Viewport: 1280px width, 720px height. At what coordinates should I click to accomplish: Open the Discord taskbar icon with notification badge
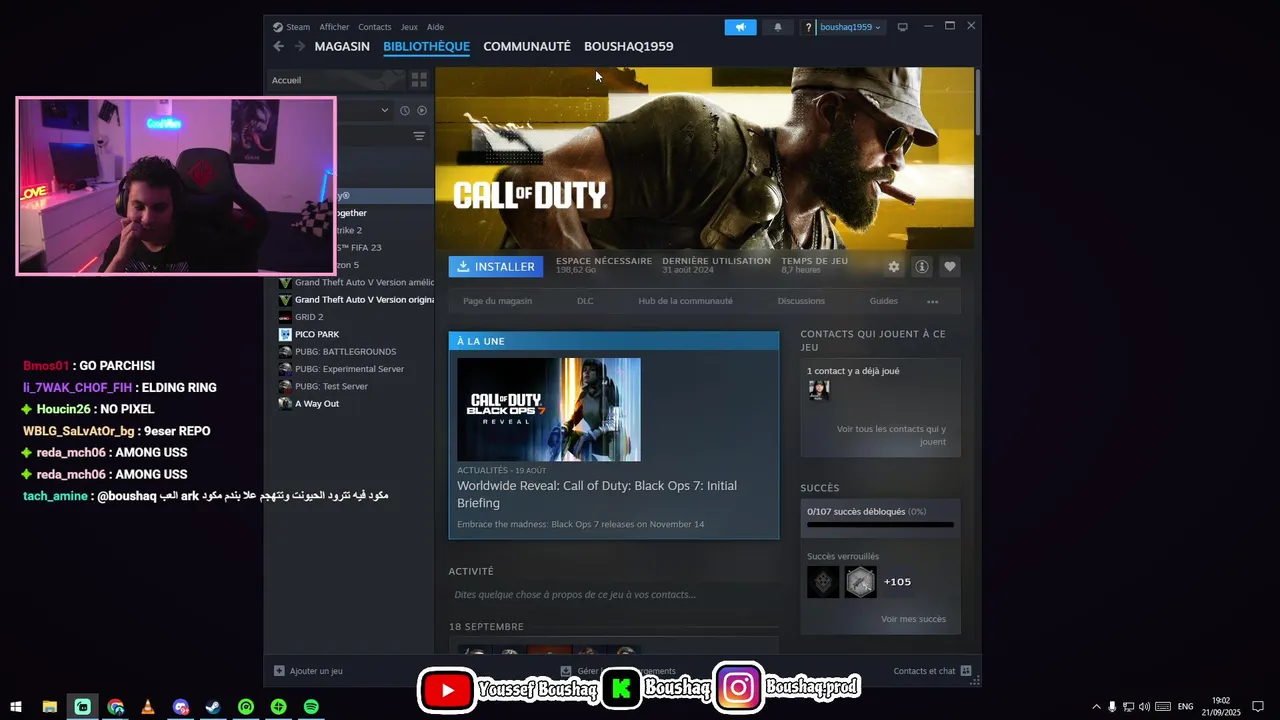tap(180, 707)
